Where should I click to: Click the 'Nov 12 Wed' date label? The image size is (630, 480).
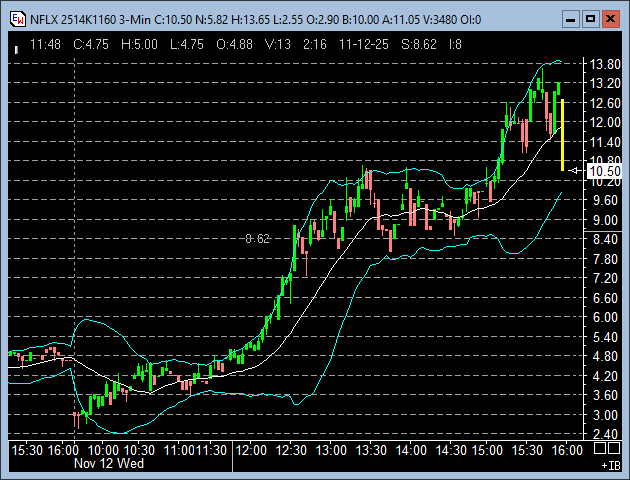108,464
